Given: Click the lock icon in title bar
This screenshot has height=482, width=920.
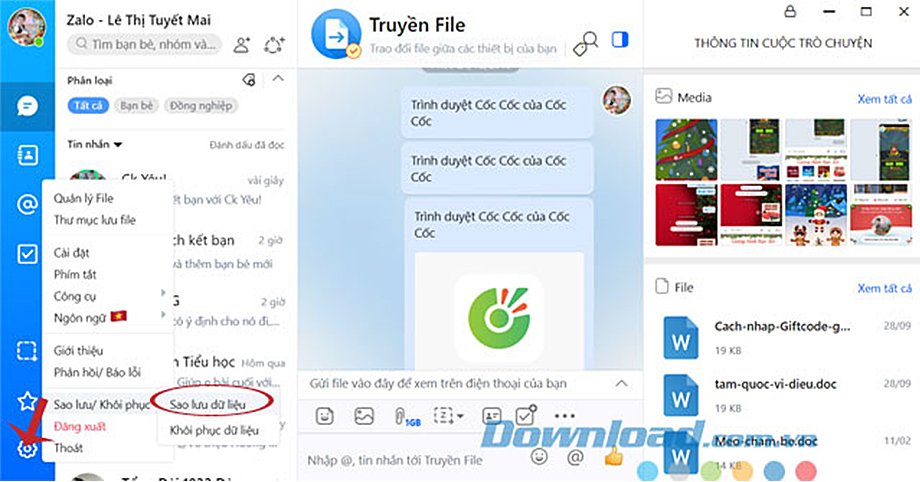Looking at the screenshot, I should coord(790,11).
